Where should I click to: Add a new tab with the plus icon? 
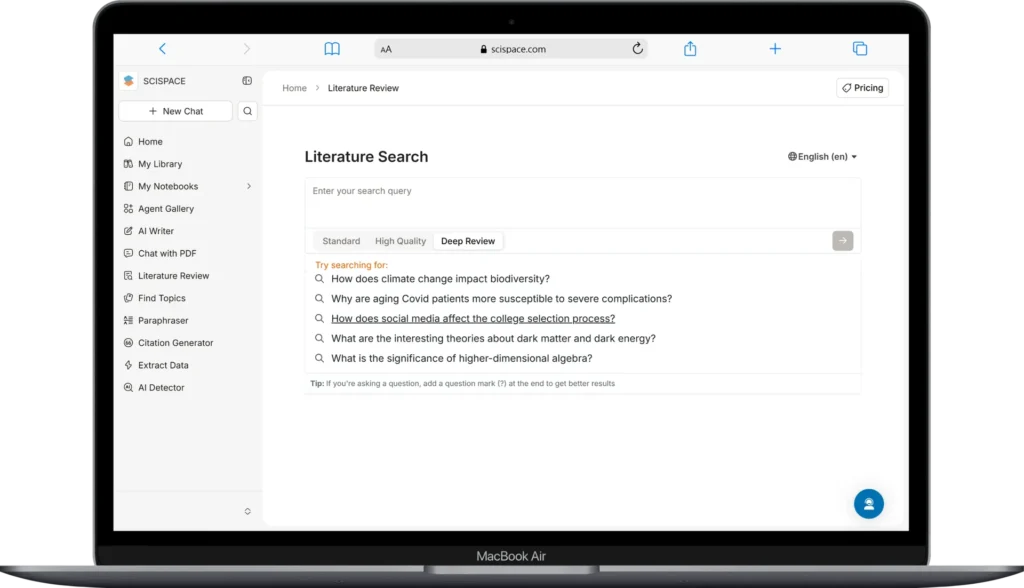[x=775, y=48]
